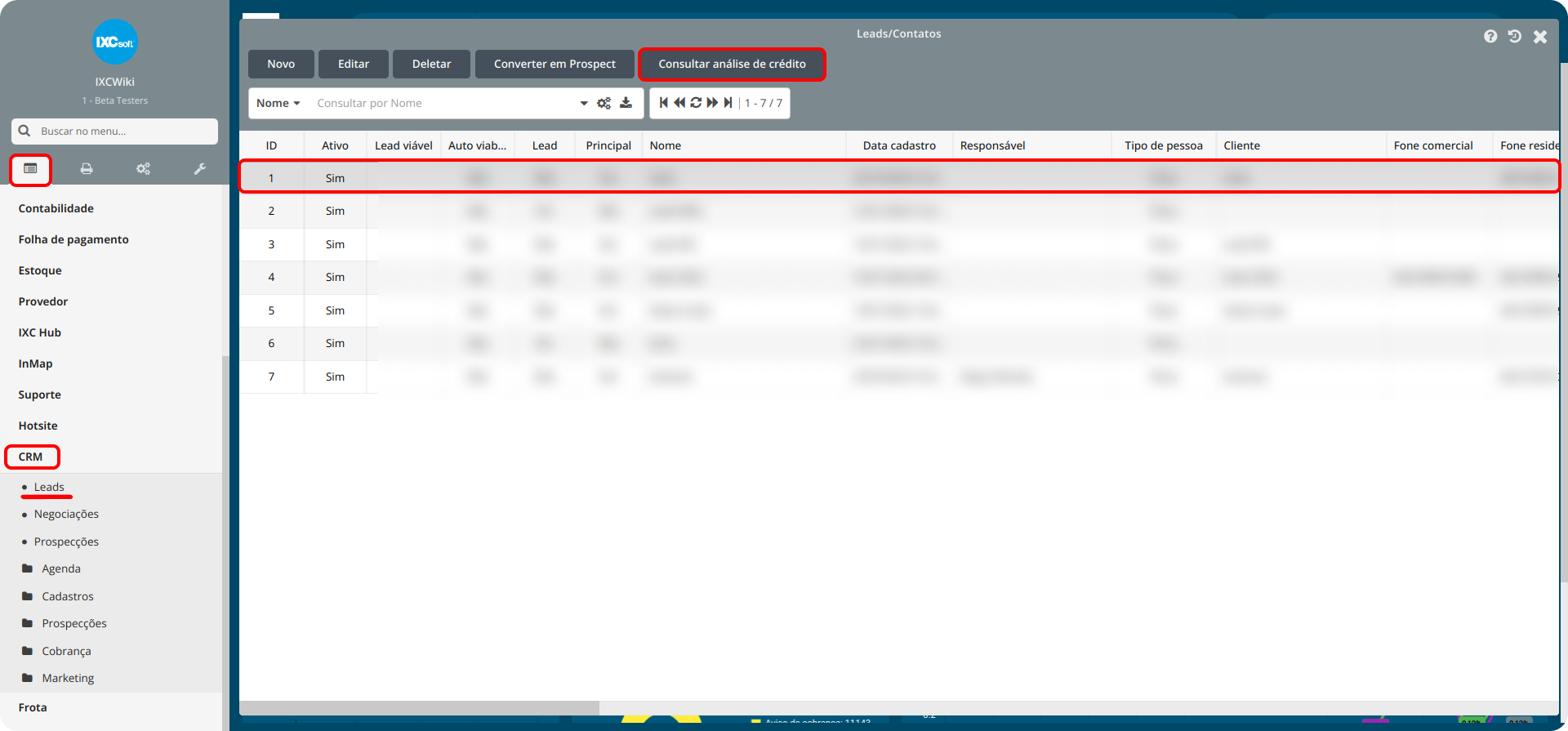Select the lead row with ID 3

[x=899, y=244]
